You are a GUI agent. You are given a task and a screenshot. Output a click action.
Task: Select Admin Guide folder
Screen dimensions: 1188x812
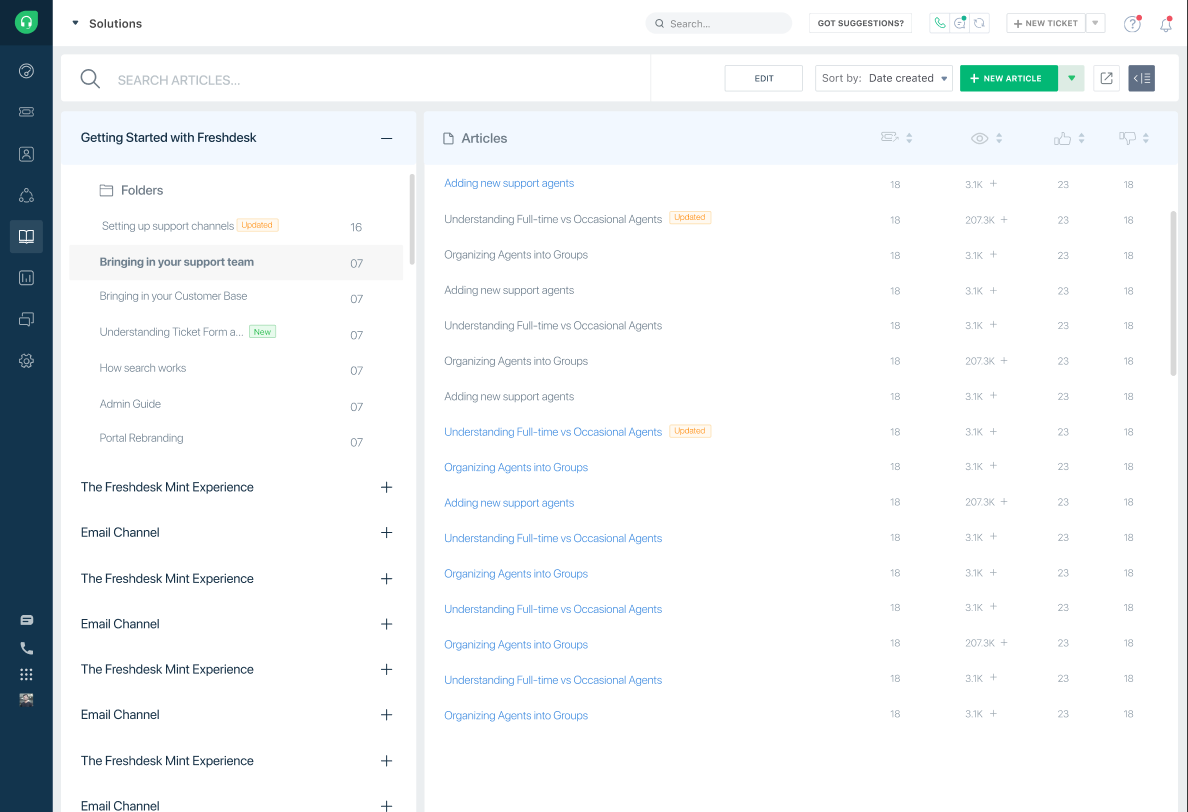(236, 404)
